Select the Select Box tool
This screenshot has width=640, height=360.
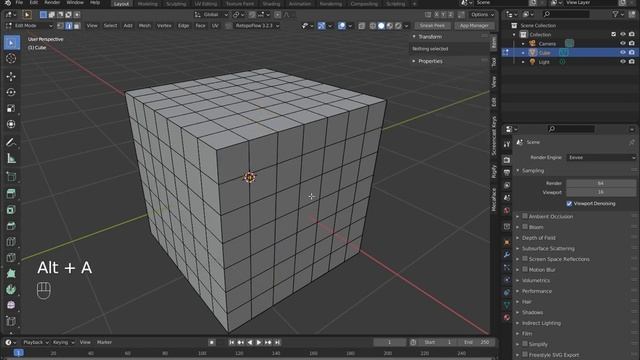pos(11,42)
